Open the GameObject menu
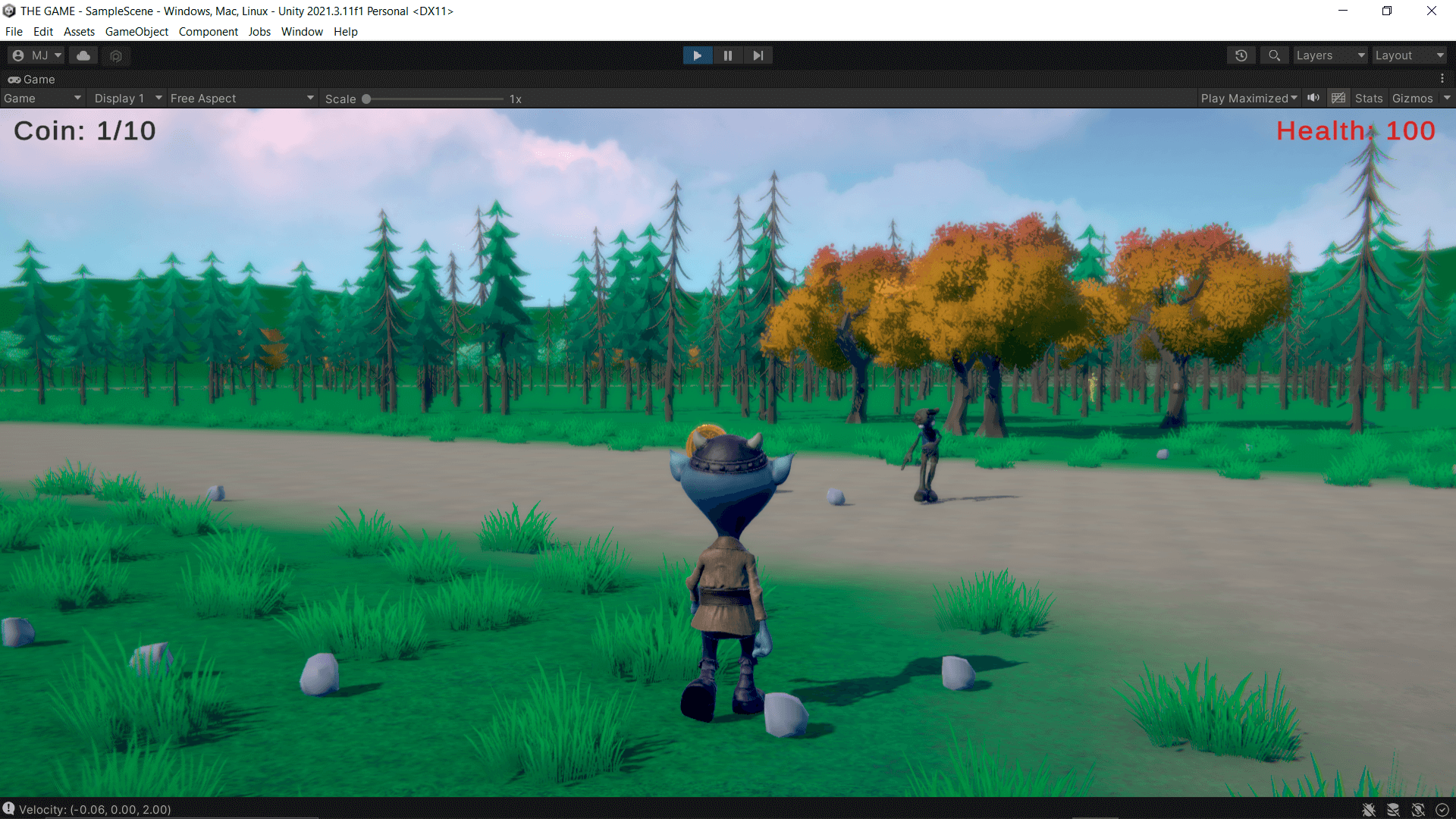The image size is (1456, 819). [136, 32]
